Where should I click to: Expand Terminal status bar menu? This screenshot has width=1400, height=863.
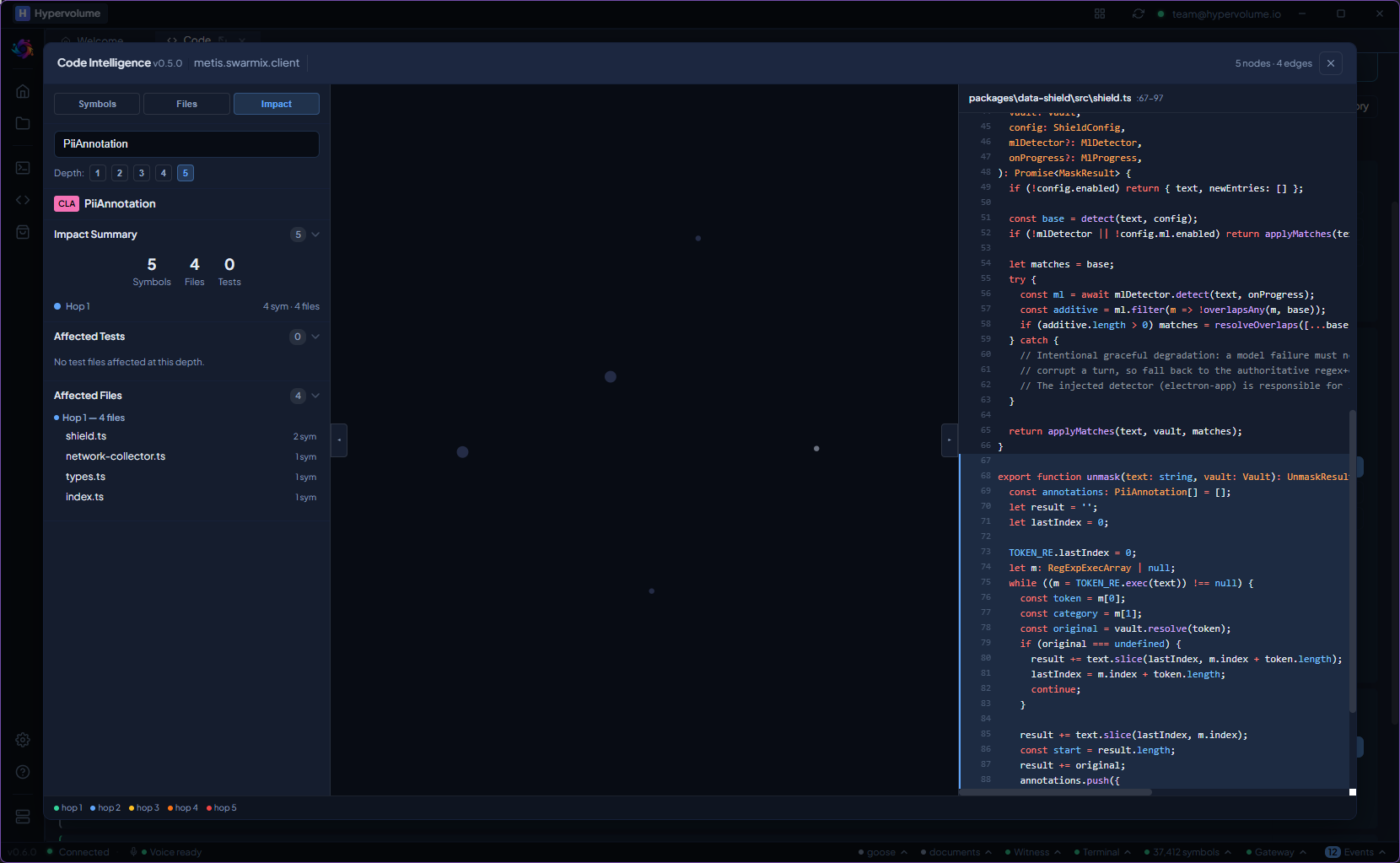coord(1101,852)
